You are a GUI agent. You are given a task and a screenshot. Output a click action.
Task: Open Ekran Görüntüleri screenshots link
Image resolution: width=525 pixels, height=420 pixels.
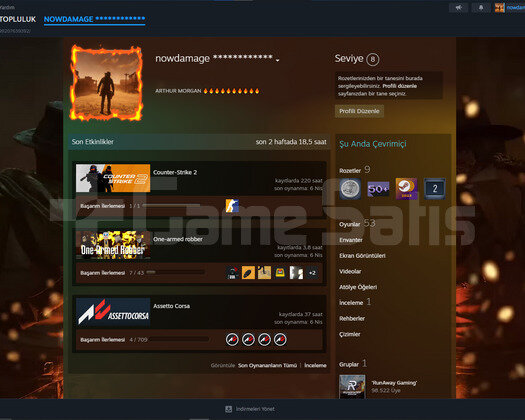coord(362,256)
